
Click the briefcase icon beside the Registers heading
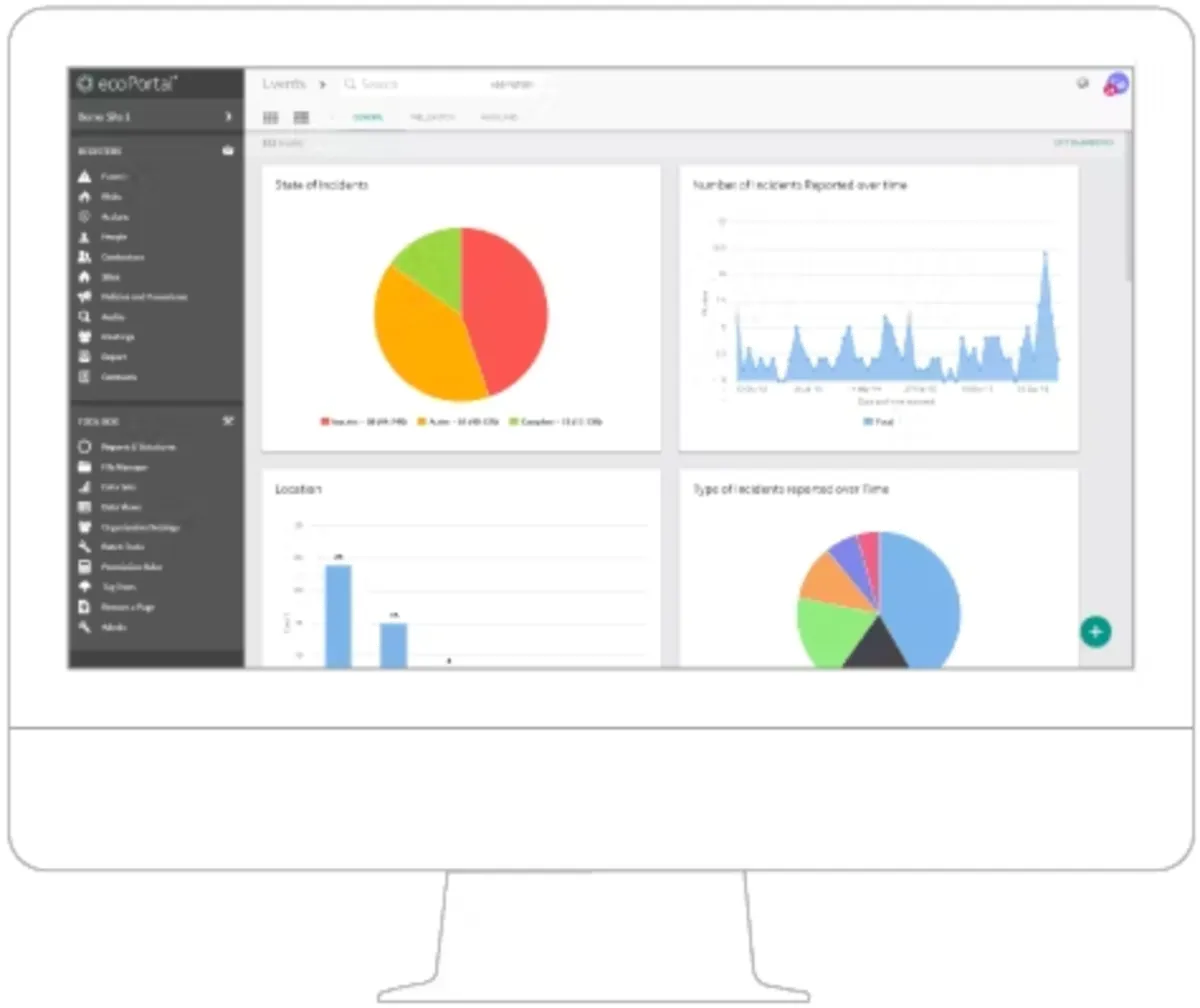pyautogui.click(x=227, y=151)
